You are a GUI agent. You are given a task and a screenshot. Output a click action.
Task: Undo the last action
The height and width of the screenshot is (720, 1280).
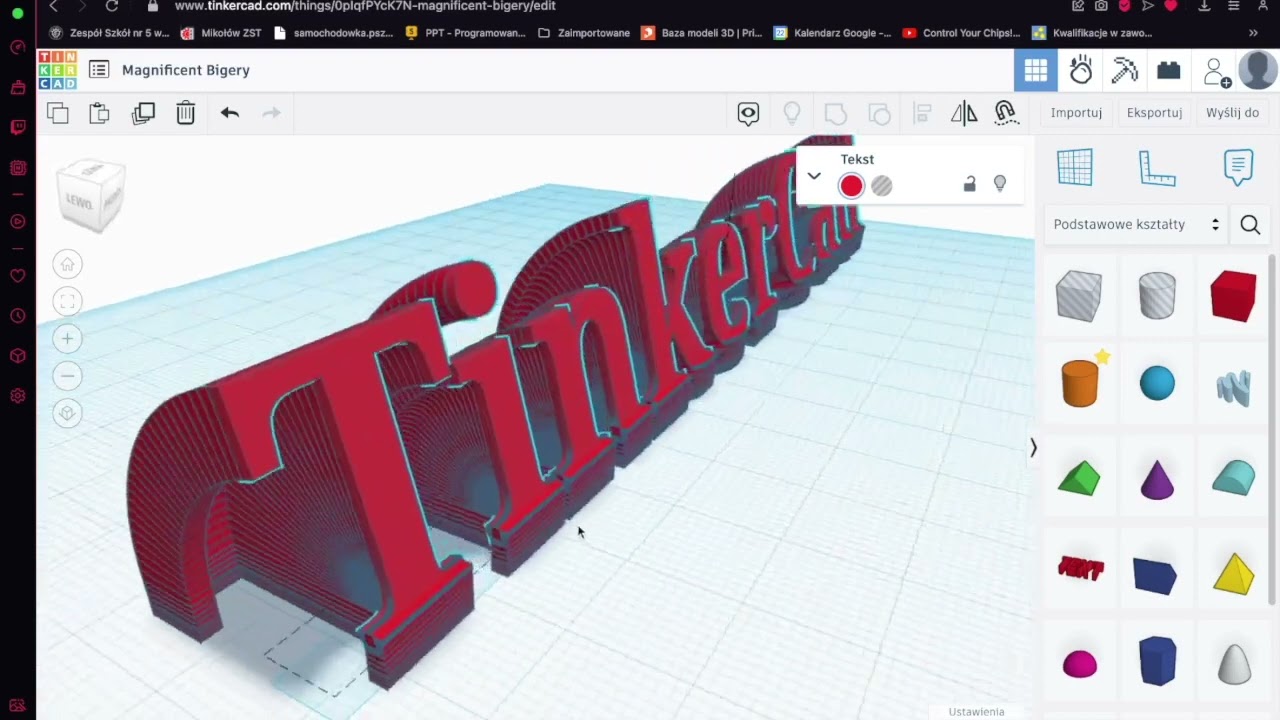tap(230, 113)
